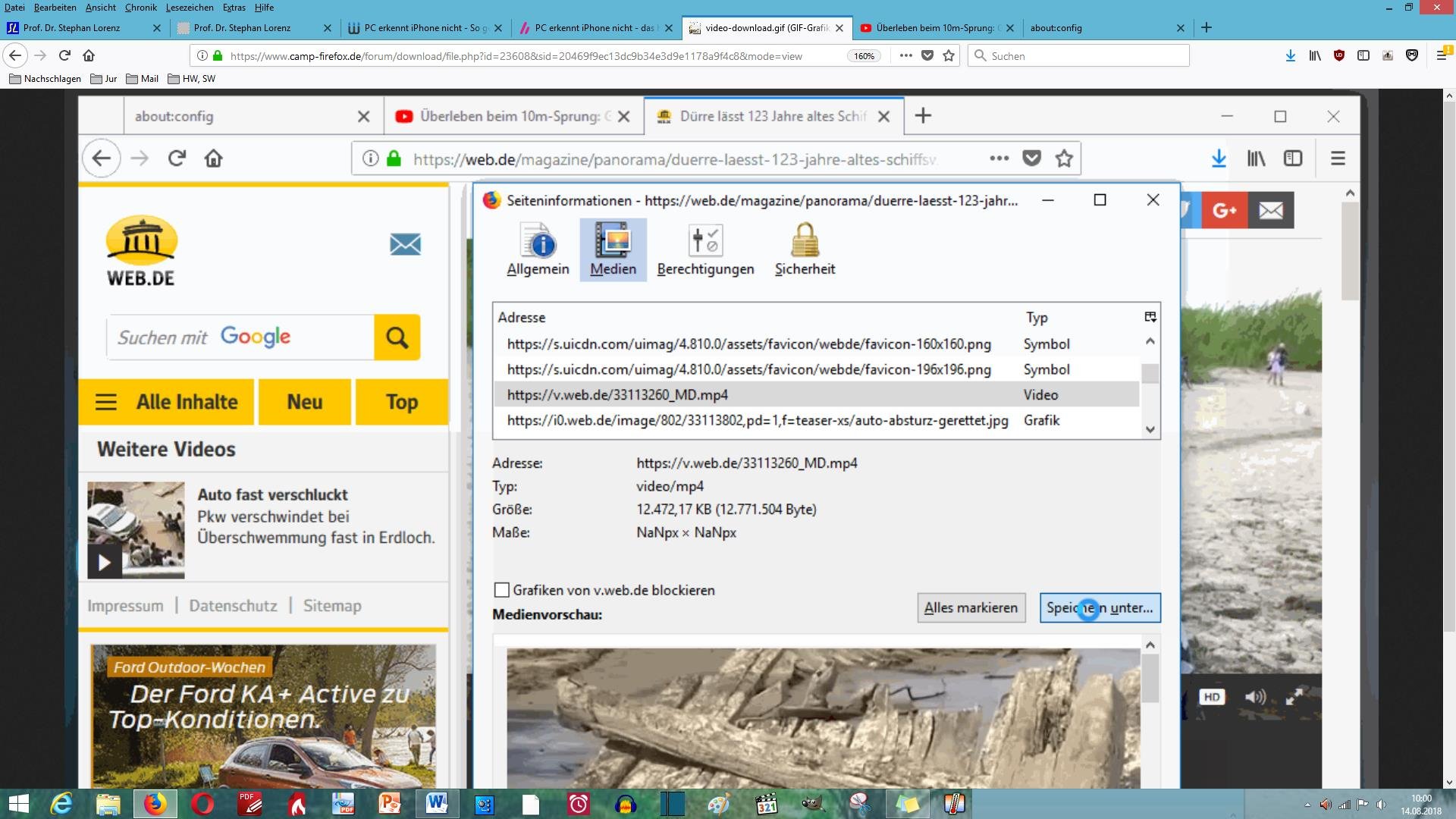Open the column picker in the Adresse list
This screenshot has height=819, width=1456.
(x=1150, y=317)
